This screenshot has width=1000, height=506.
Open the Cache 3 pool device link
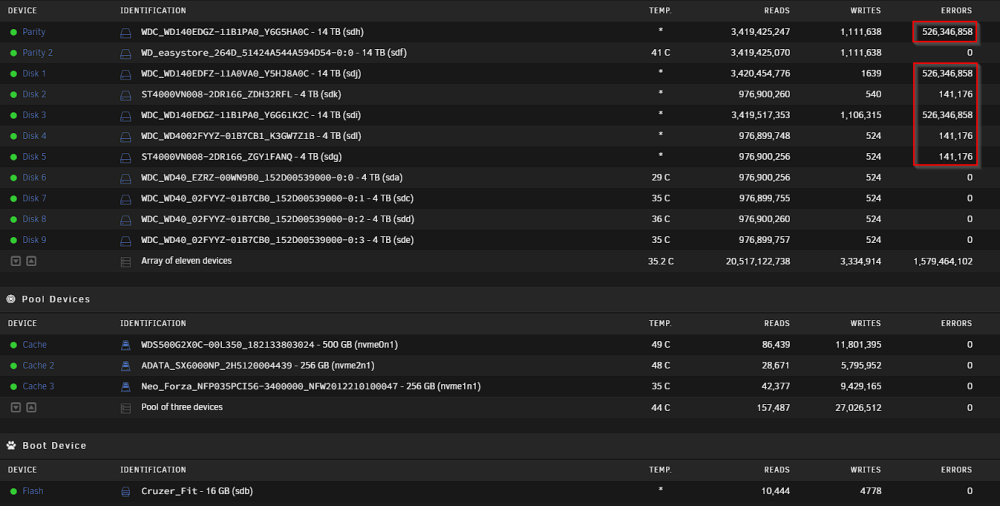38,386
